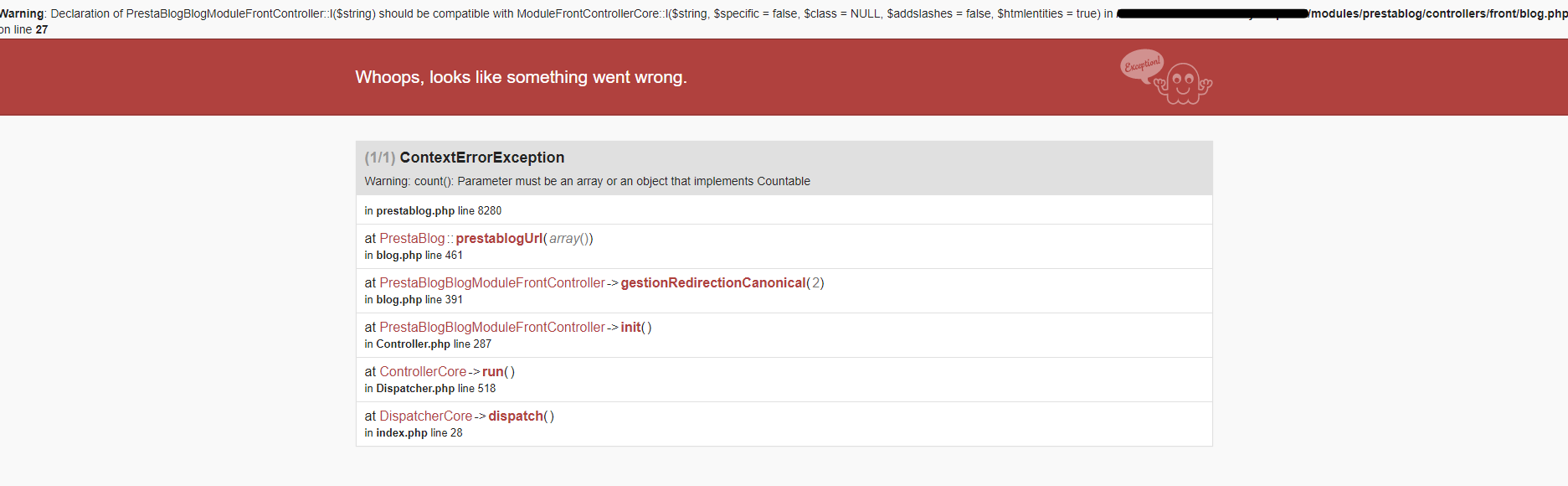Click prestablogUrl method name
Screen dimensions: 1568x486
tap(499, 239)
